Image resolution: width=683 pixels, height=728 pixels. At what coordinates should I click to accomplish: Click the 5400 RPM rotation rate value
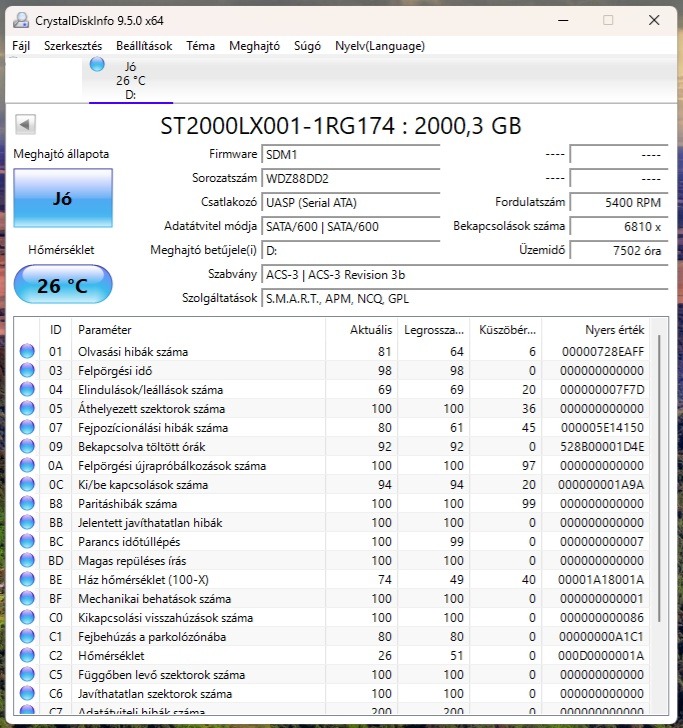pos(619,203)
